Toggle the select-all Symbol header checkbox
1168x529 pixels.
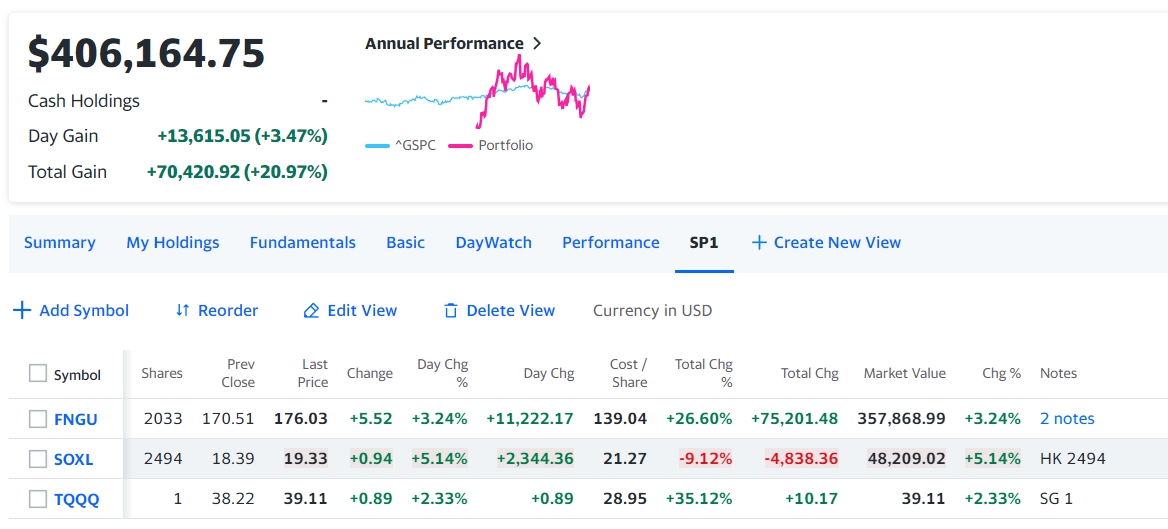tap(38, 373)
